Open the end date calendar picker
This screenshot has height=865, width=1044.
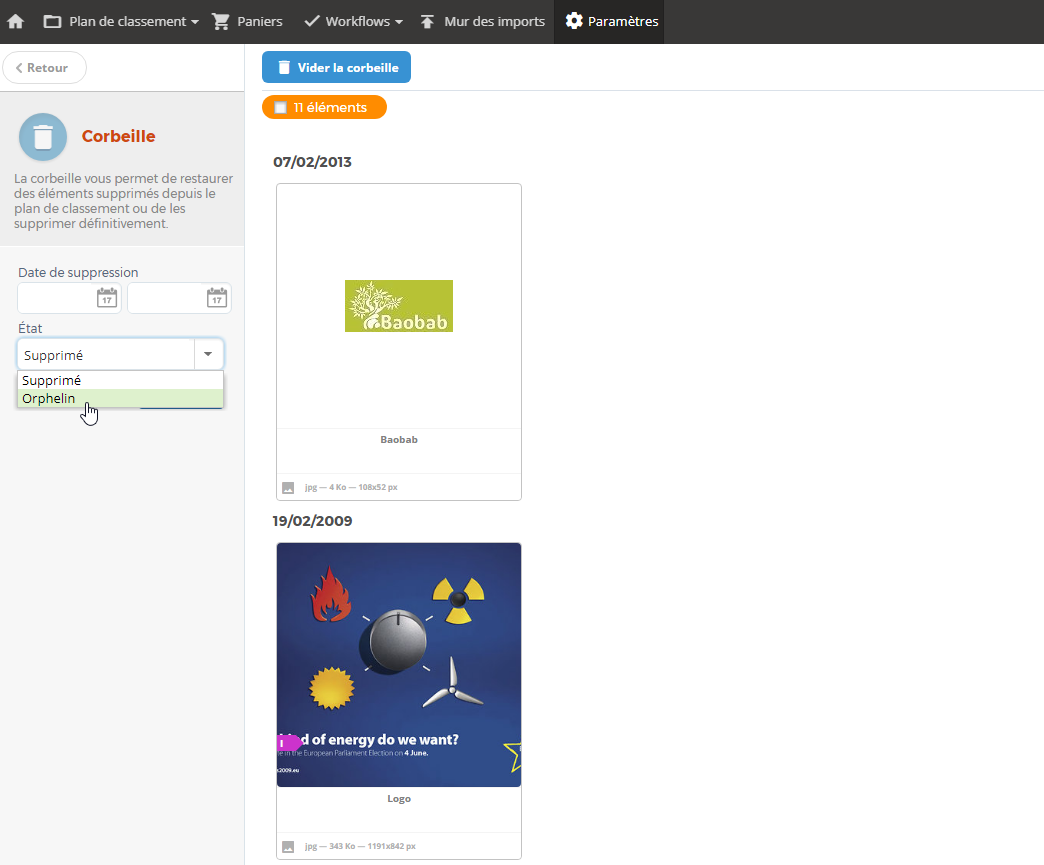click(x=217, y=298)
